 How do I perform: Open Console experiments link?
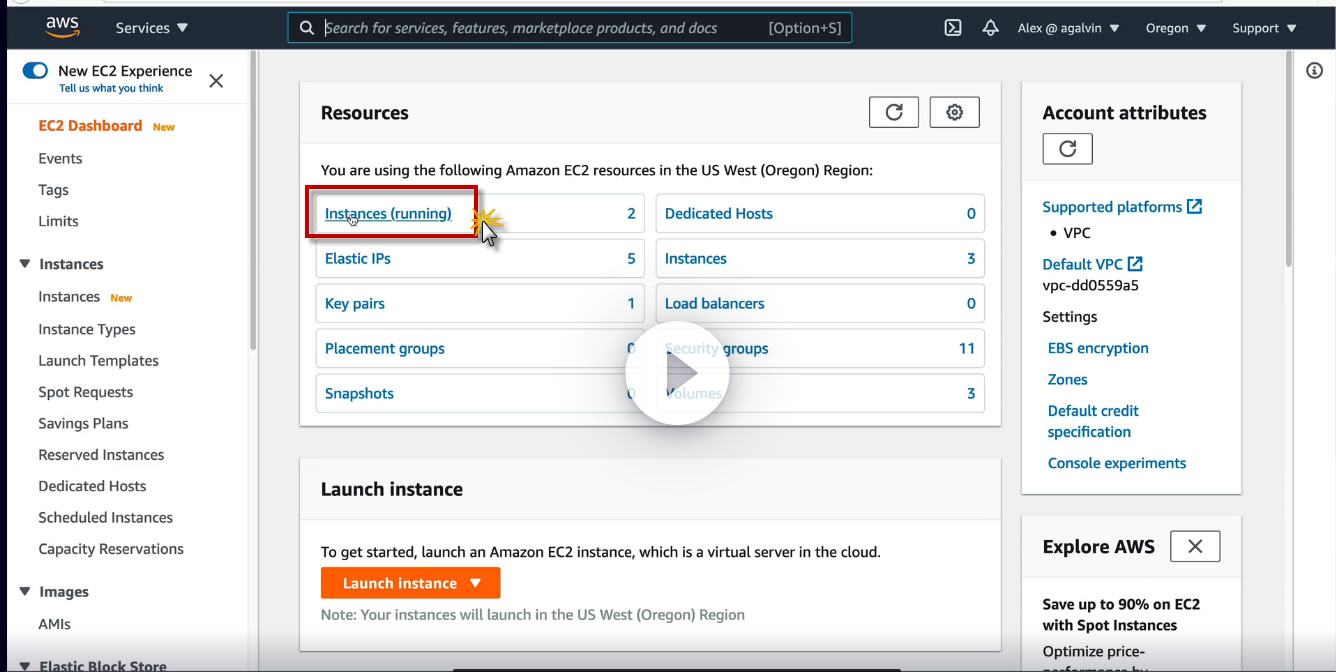[1117, 463]
